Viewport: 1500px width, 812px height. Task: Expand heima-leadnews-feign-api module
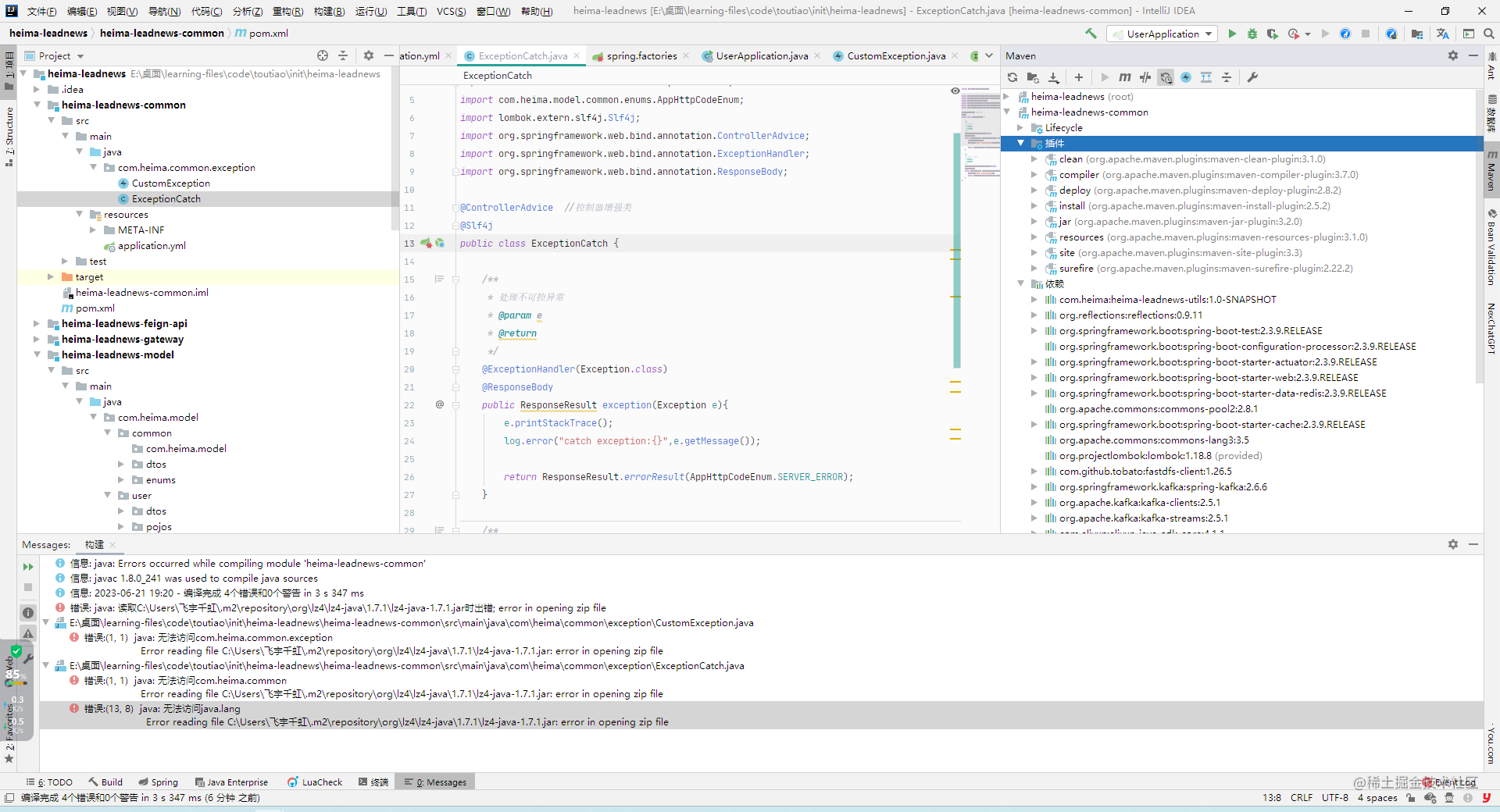(37, 323)
